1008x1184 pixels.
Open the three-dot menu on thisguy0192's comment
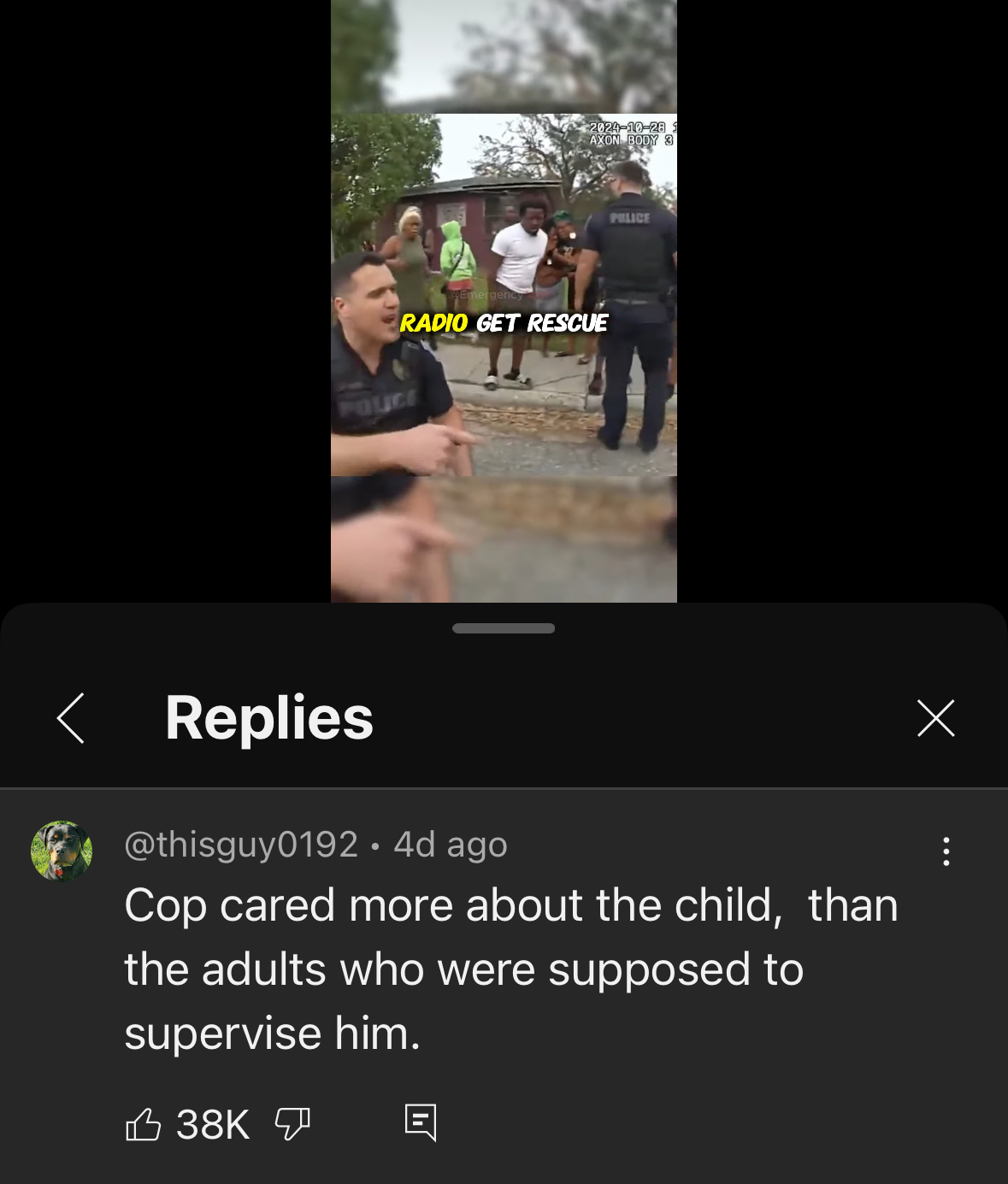tap(946, 851)
